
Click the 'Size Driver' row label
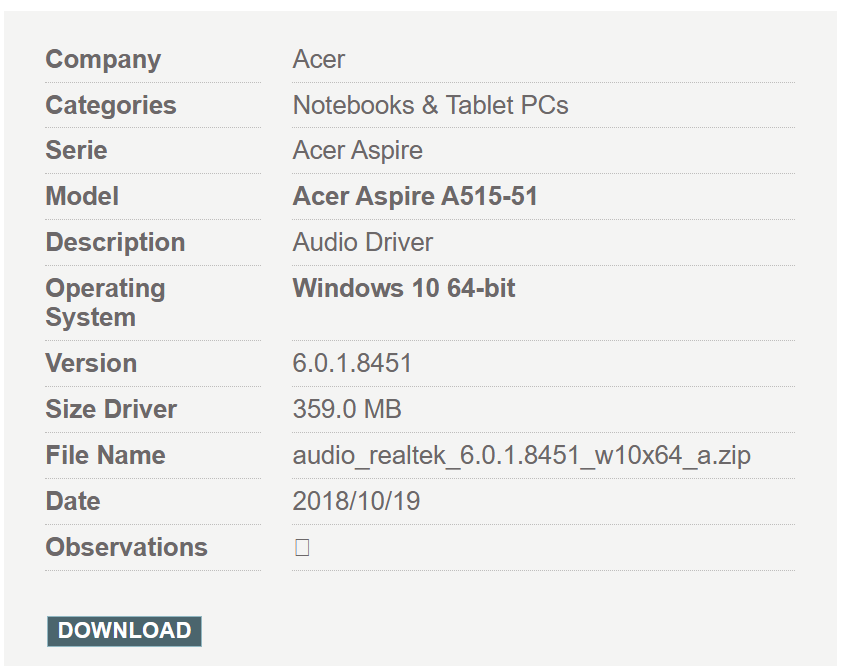pos(111,409)
